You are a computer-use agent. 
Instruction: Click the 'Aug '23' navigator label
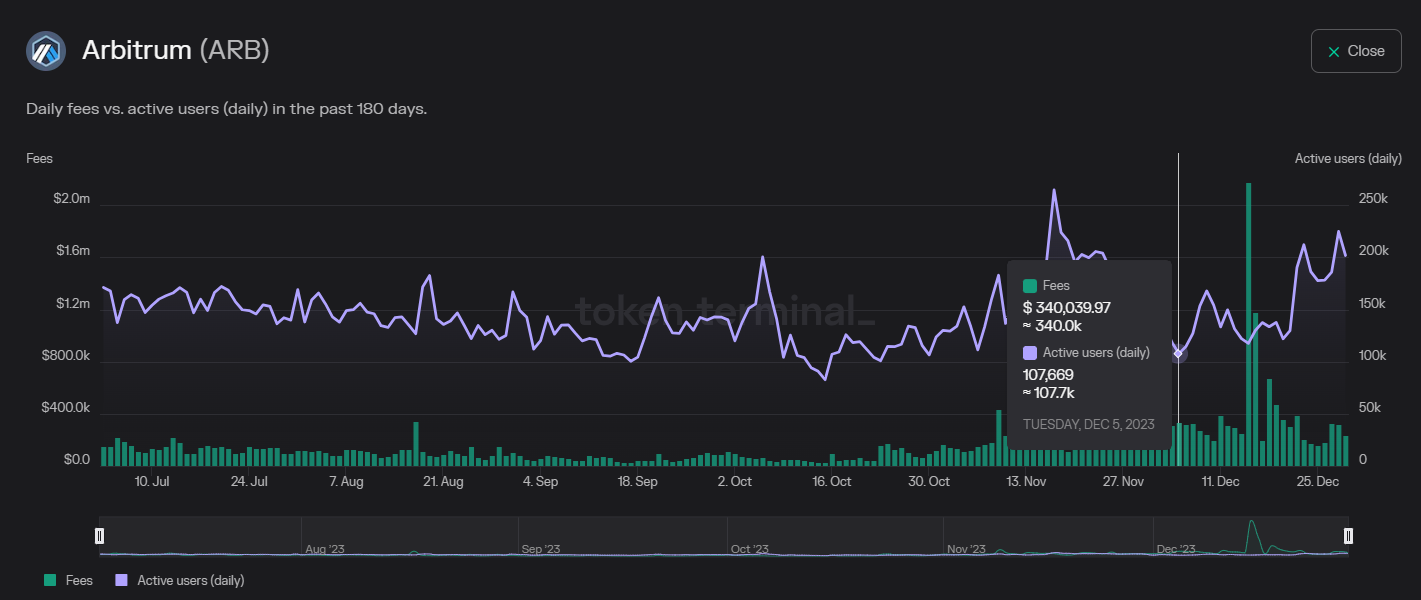click(324, 549)
